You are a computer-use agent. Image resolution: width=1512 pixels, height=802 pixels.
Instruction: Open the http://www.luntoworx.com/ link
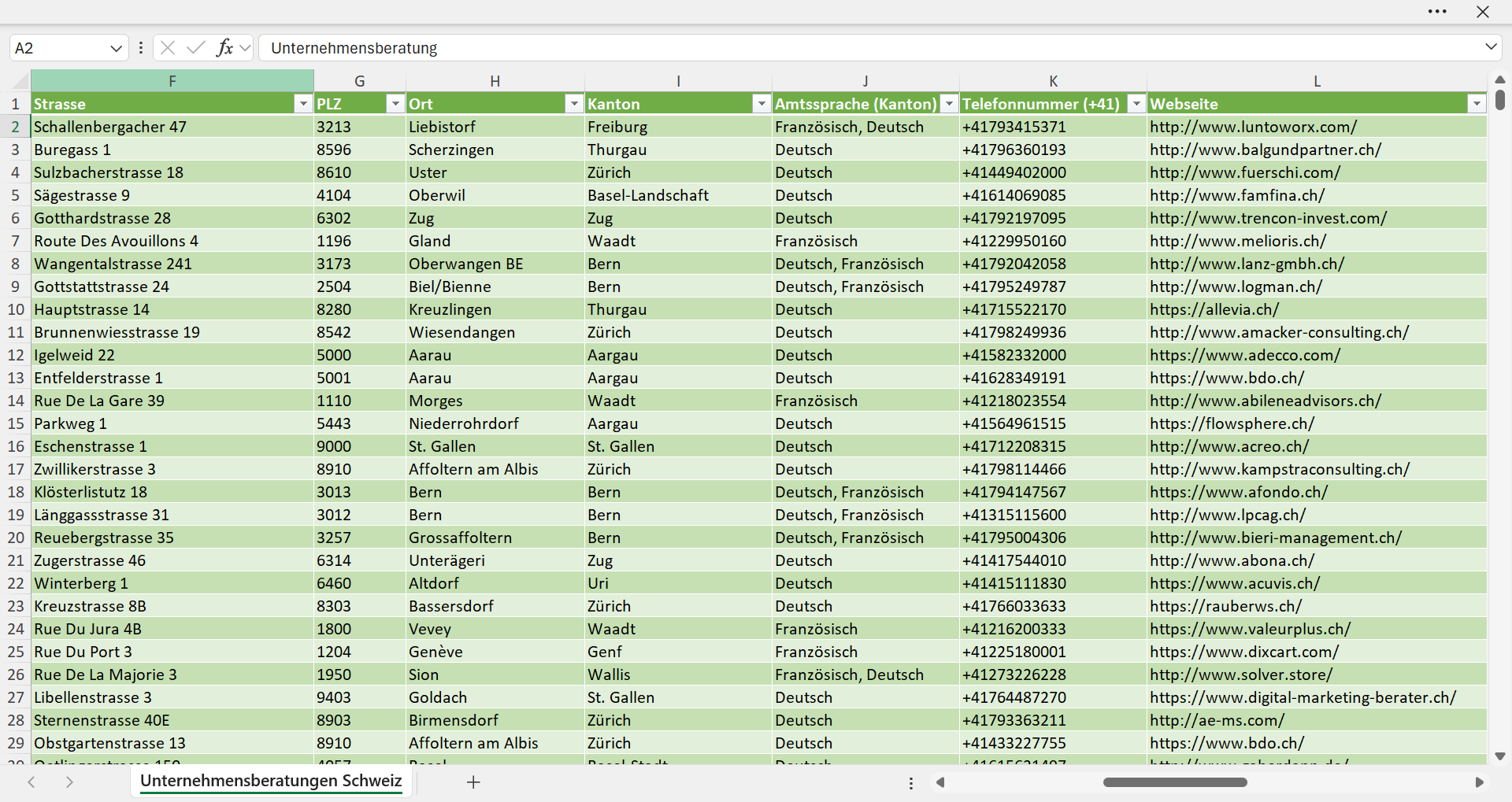(1253, 127)
